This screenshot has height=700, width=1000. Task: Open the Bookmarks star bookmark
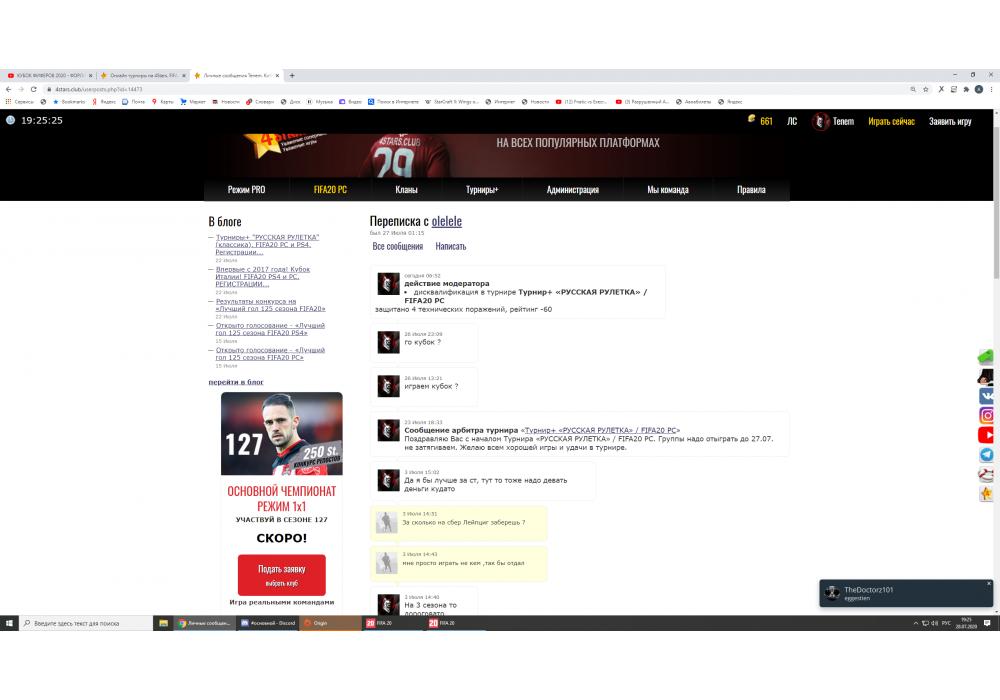(x=69, y=101)
